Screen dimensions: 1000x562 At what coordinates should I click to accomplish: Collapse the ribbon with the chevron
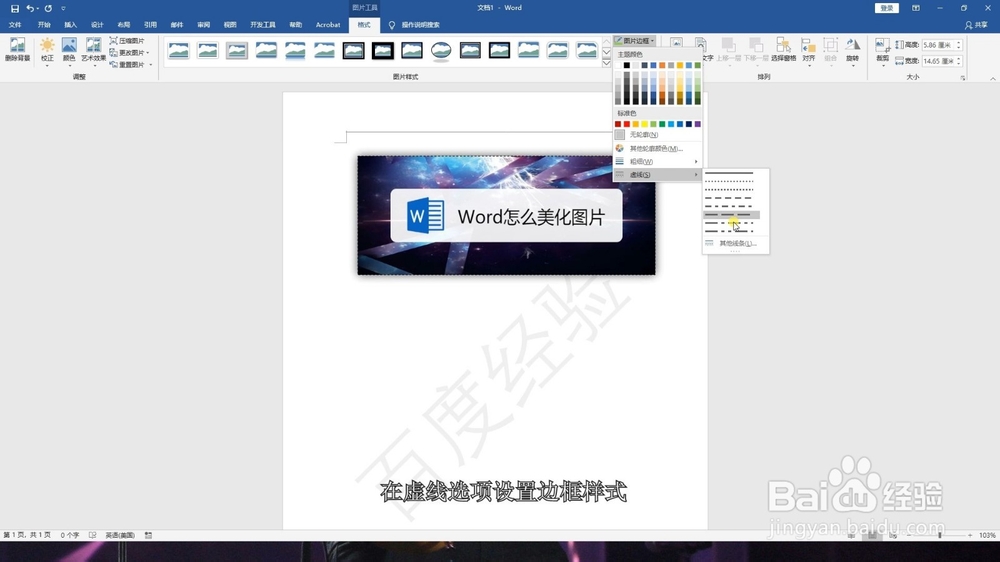tap(992, 78)
